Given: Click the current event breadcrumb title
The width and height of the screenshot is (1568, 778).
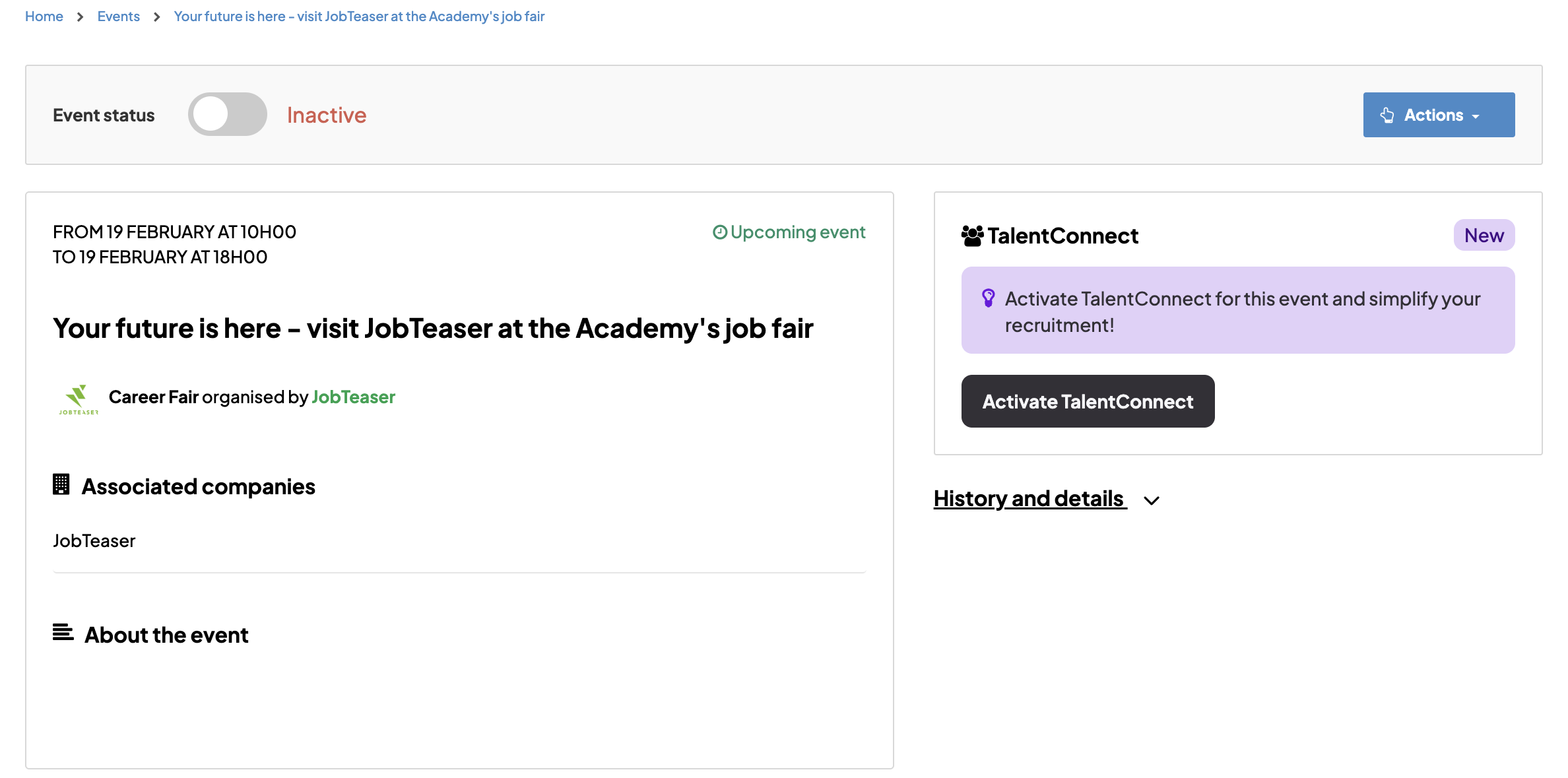Looking at the screenshot, I should pyautogui.click(x=359, y=16).
